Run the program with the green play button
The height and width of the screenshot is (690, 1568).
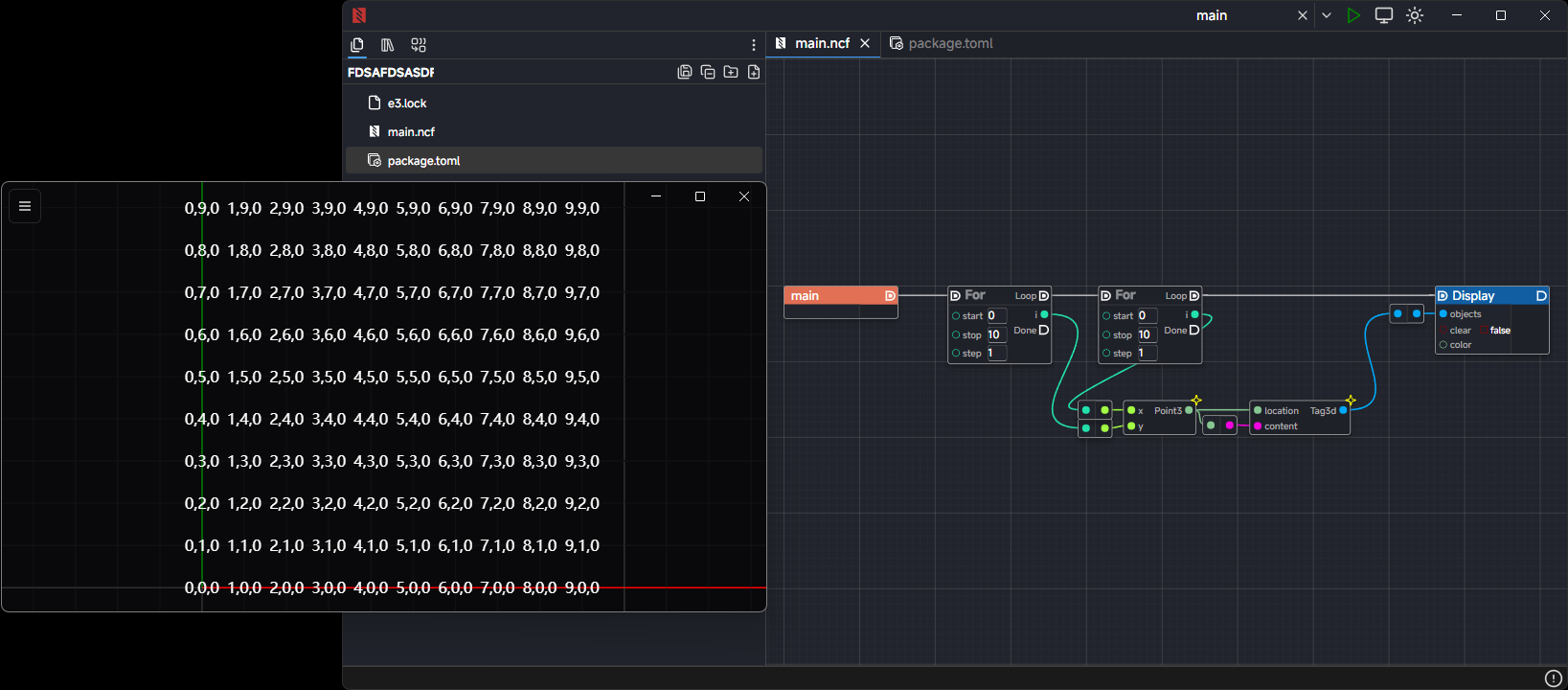[1352, 15]
